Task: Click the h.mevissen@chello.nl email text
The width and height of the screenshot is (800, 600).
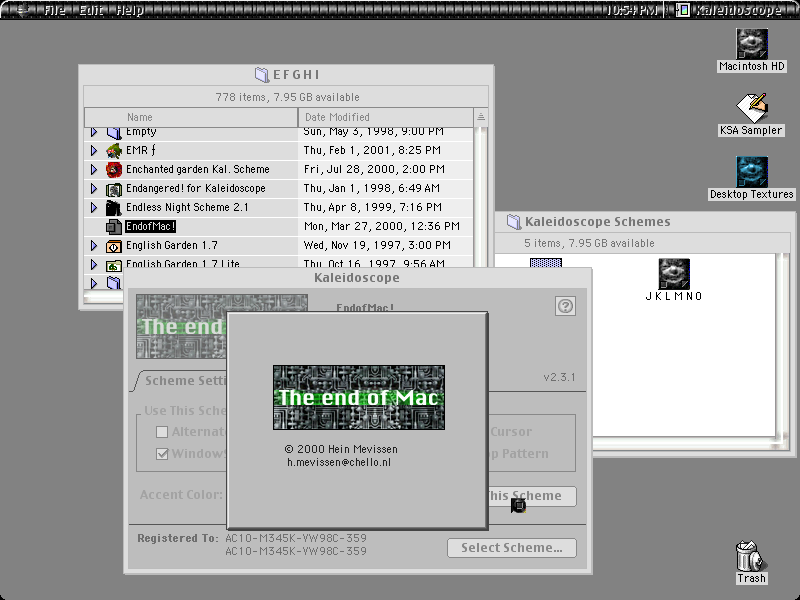Action: click(339, 462)
